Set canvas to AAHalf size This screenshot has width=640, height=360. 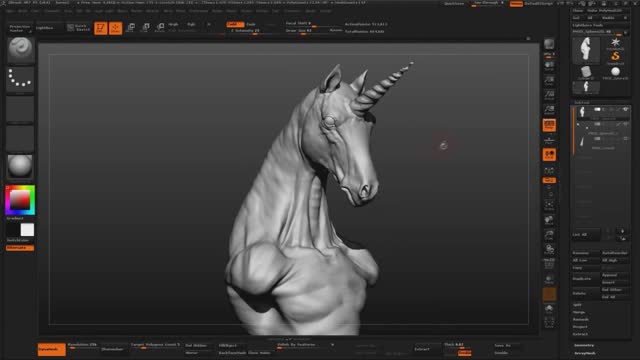pos(549,110)
